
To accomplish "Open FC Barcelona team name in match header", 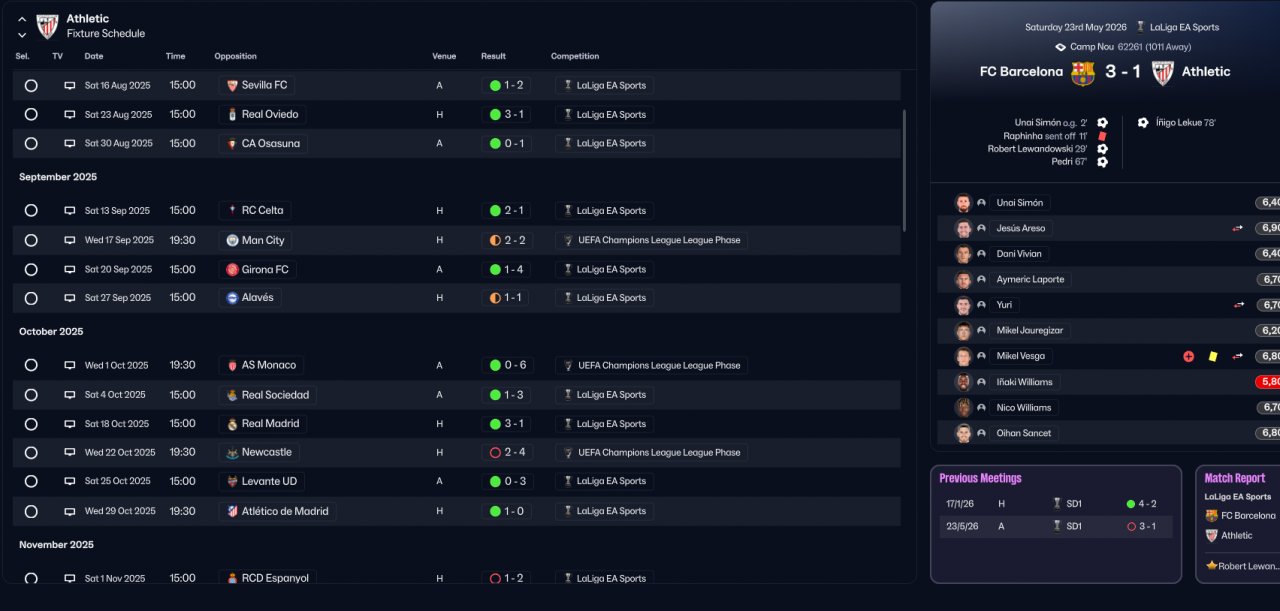I will pyautogui.click(x=1021, y=72).
